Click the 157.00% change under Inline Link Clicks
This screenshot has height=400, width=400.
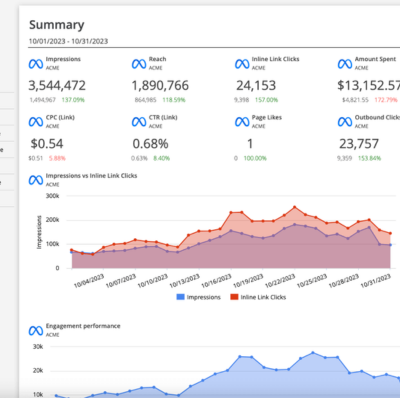coord(266,100)
